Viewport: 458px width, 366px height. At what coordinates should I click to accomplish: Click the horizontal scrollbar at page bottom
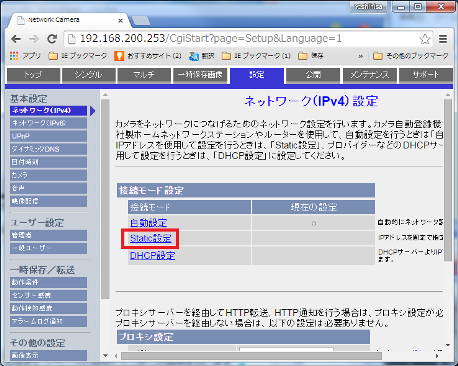pos(252,356)
